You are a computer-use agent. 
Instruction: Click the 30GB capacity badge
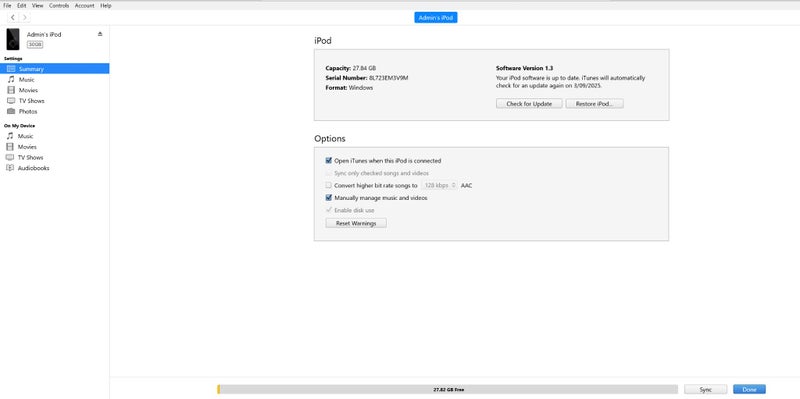pyautogui.click(x=35, y=44)
